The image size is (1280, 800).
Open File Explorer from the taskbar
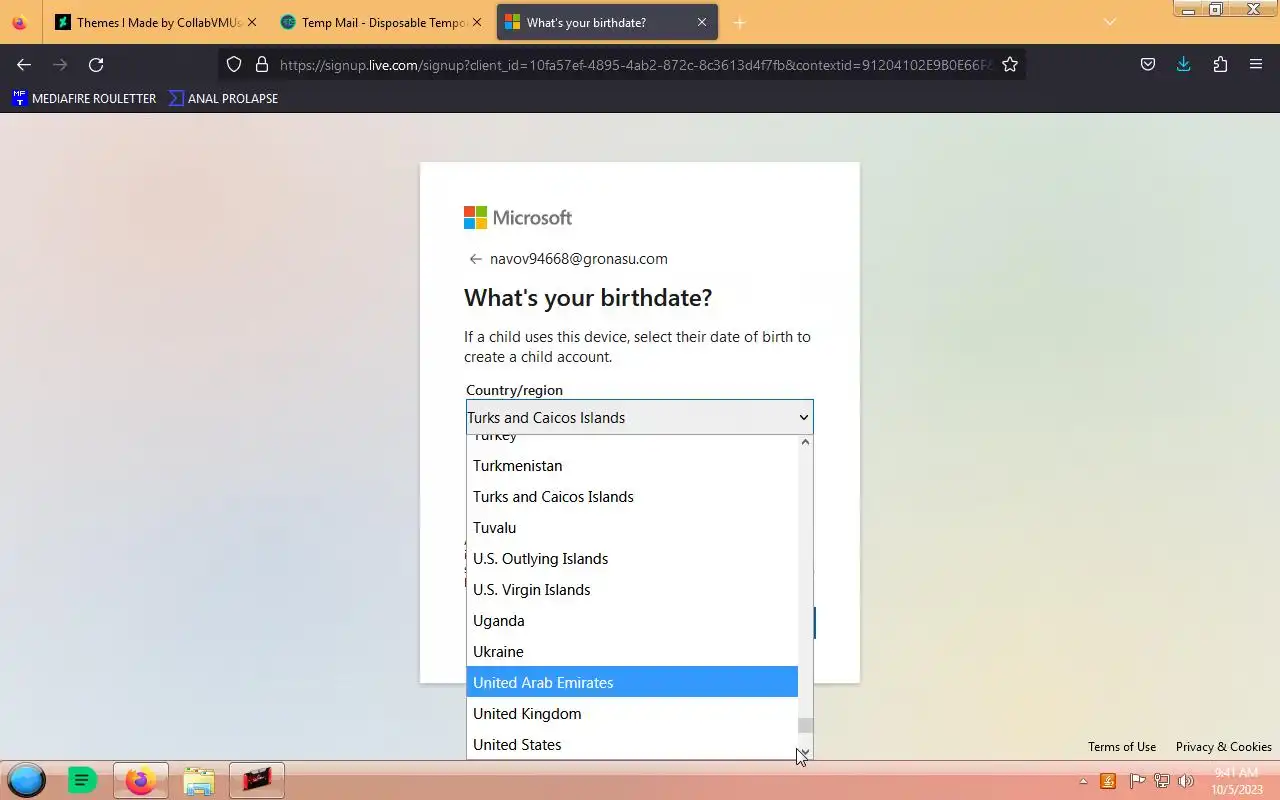tap(199, 780)
